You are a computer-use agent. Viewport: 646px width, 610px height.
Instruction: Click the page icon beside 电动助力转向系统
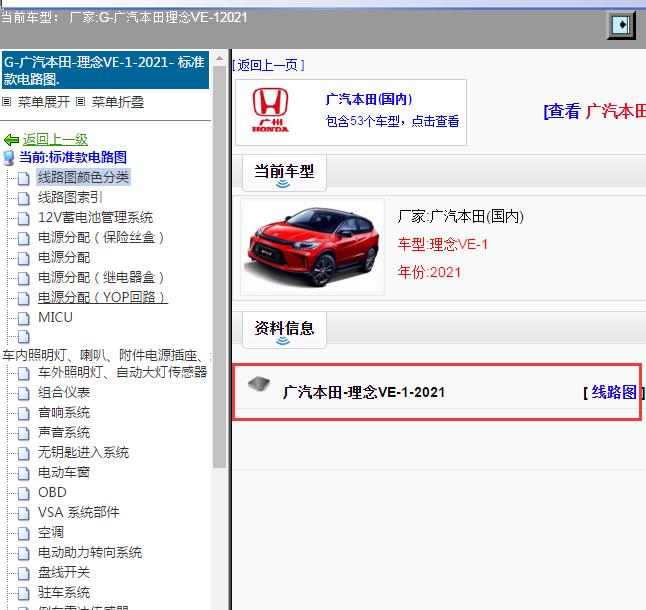[24, 554]
